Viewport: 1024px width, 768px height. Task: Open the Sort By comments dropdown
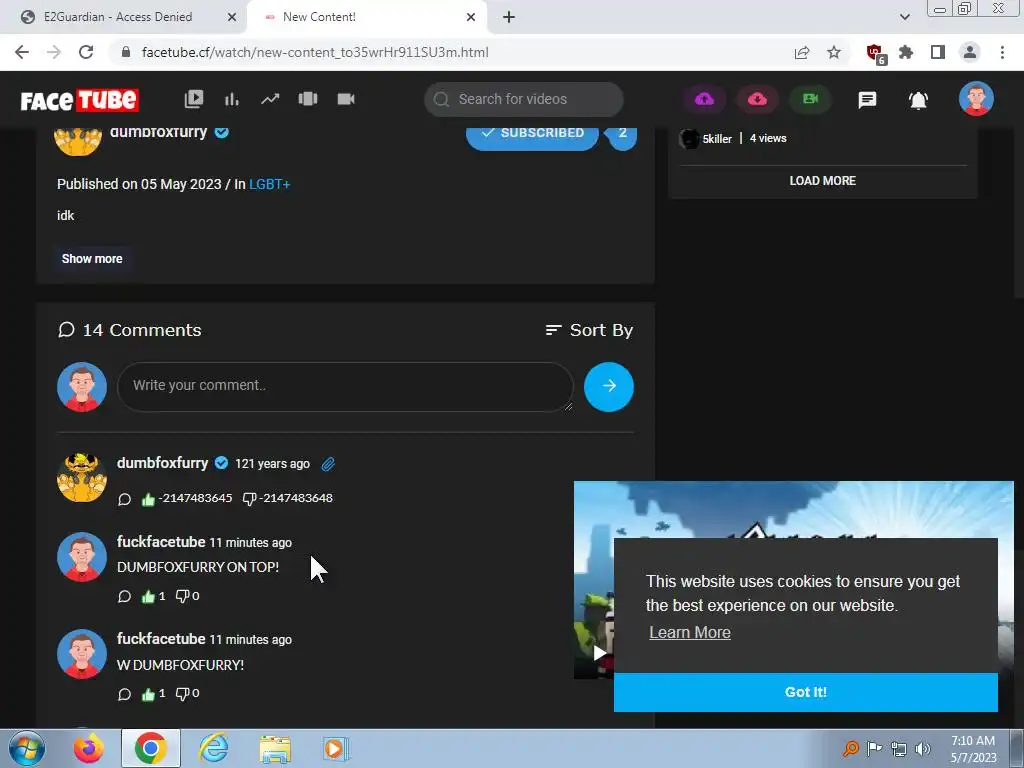pyautogui.click(x=589, y=330)
